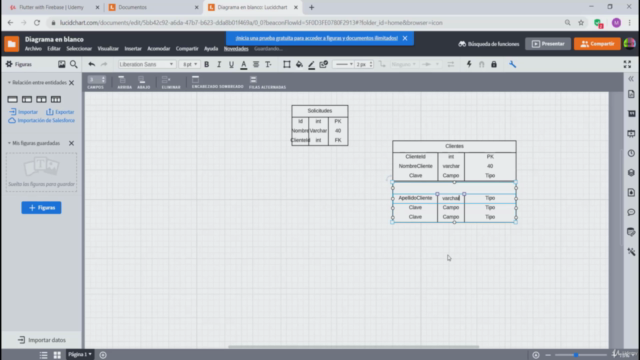Open the image search icon in Figuras panel

(x=61, y=64)
